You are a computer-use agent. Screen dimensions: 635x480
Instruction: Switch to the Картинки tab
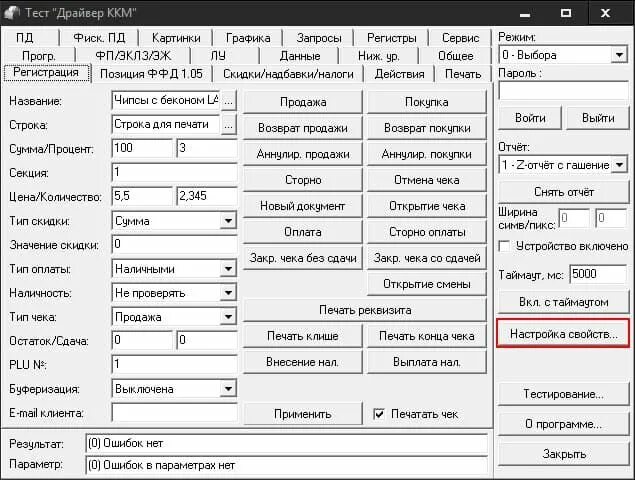pyautogui.click(x=176, y=38)
